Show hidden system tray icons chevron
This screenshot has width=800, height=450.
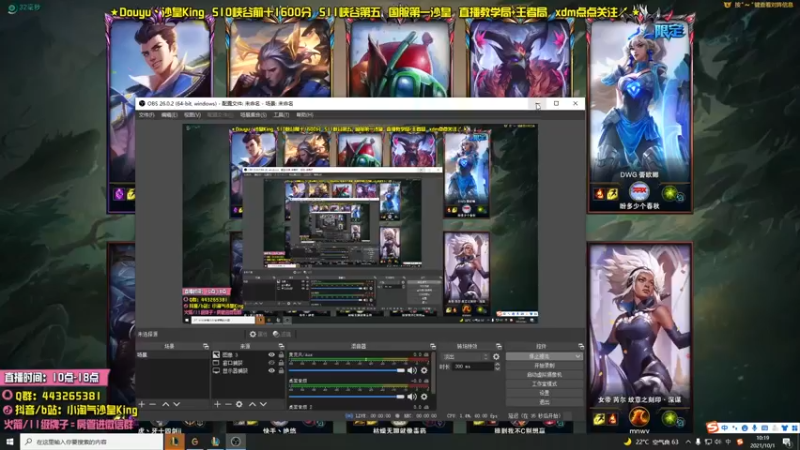688,442
